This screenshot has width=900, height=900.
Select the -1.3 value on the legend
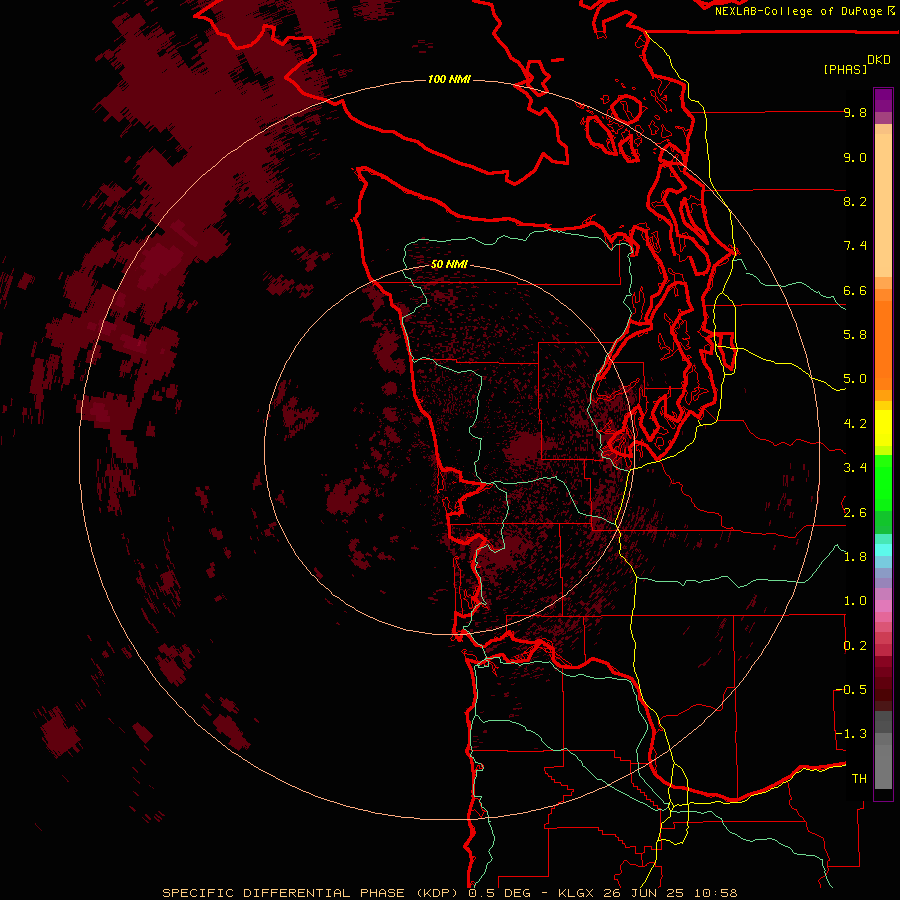click(851, 734)
